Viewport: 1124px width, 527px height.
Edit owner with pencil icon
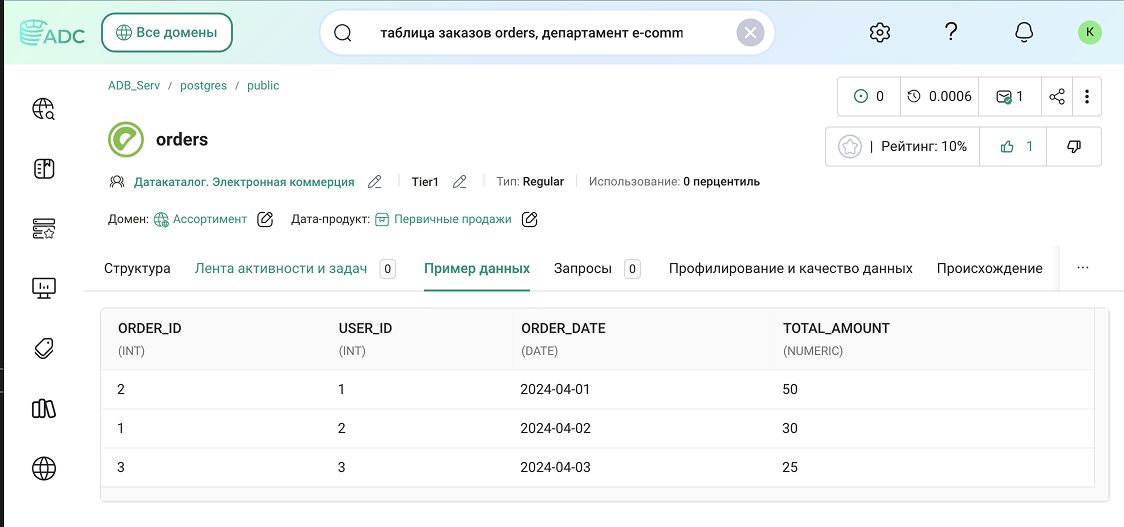pyautogui.click(x=374, y=182)
